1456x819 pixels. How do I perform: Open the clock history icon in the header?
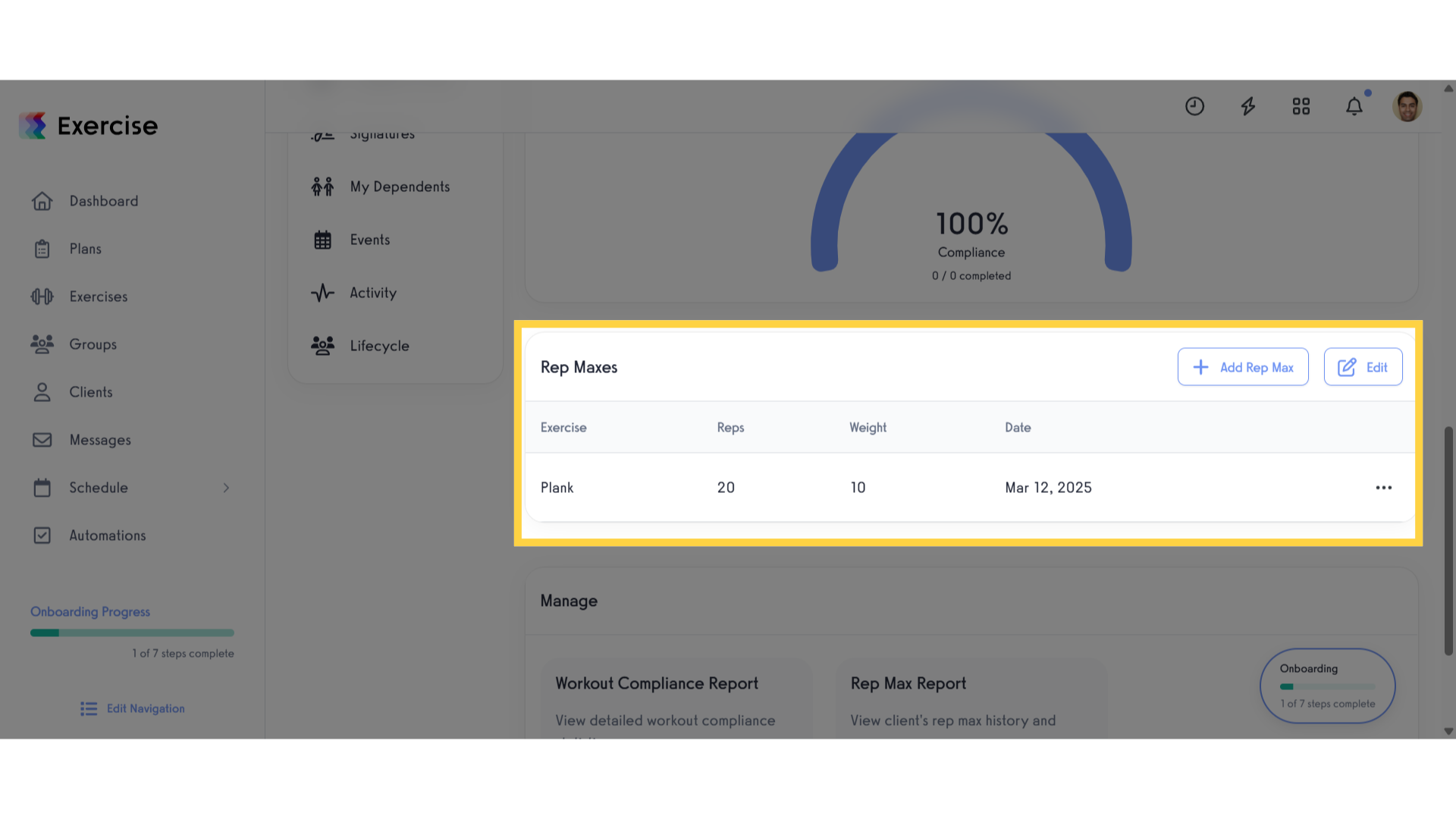pos(1194,106)
